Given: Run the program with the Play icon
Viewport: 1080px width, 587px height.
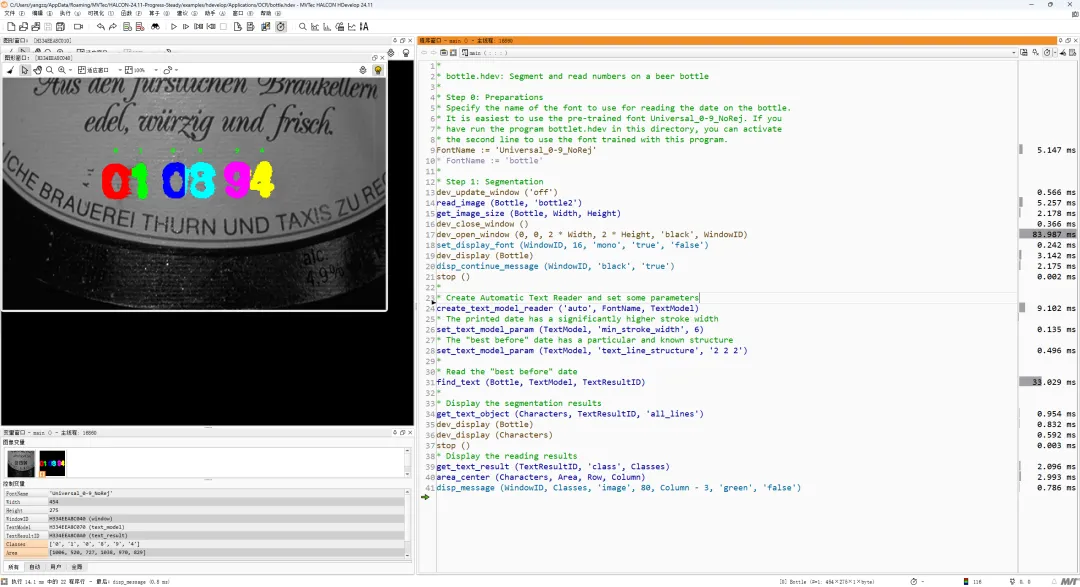Looking at the screenshot, I should tap(174, 27).
